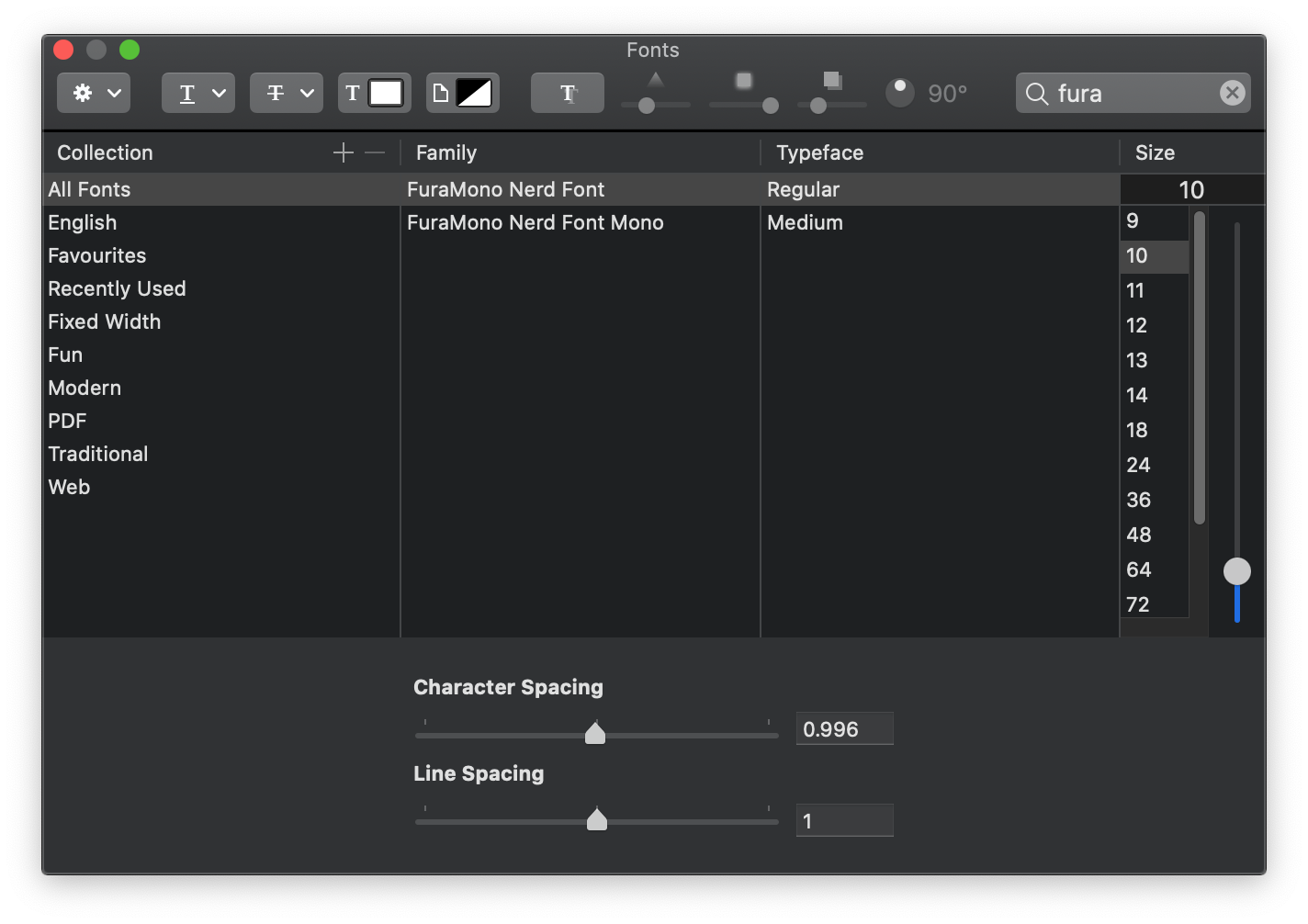
Task: Select the Fun collection
Action: click(x=221, y=355)
